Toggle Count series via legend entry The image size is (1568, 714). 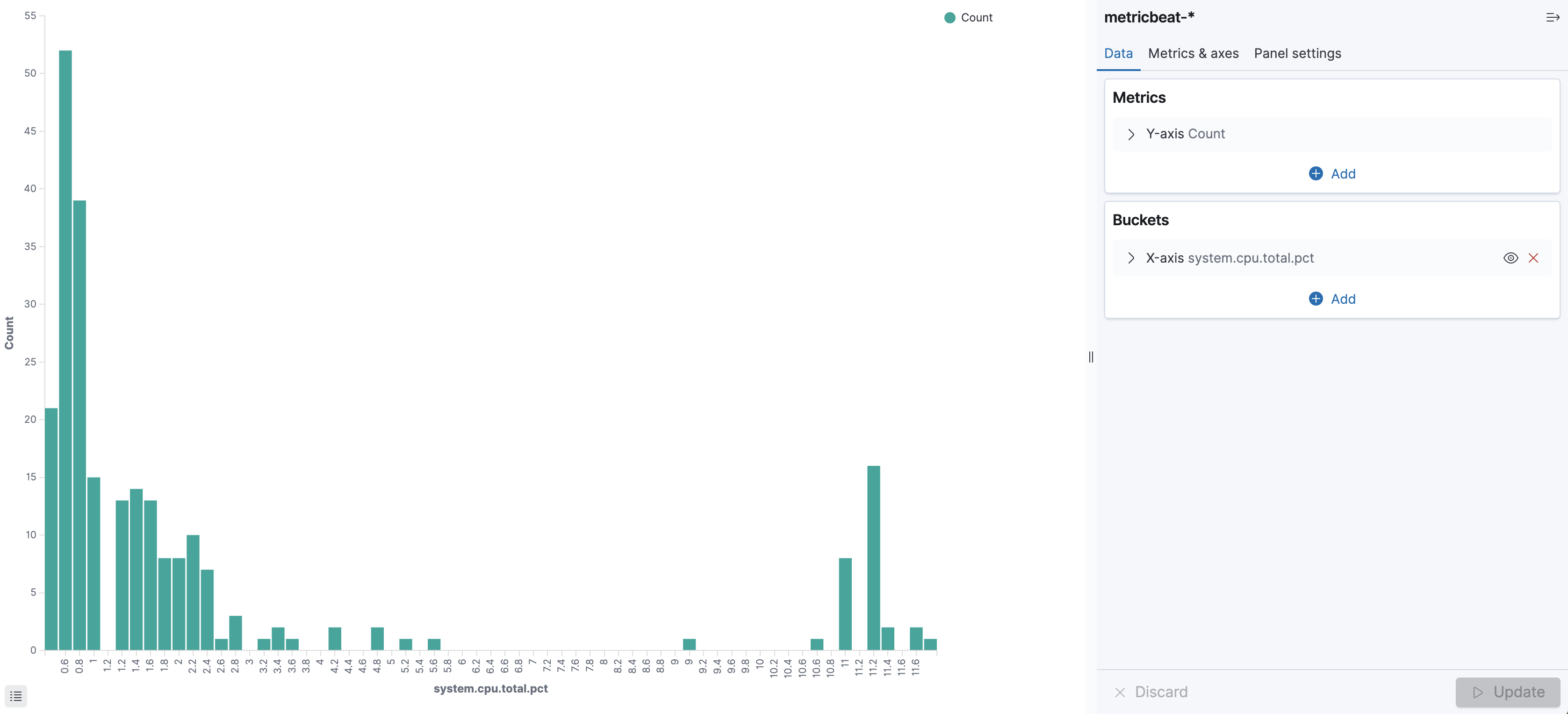[976, 18]
